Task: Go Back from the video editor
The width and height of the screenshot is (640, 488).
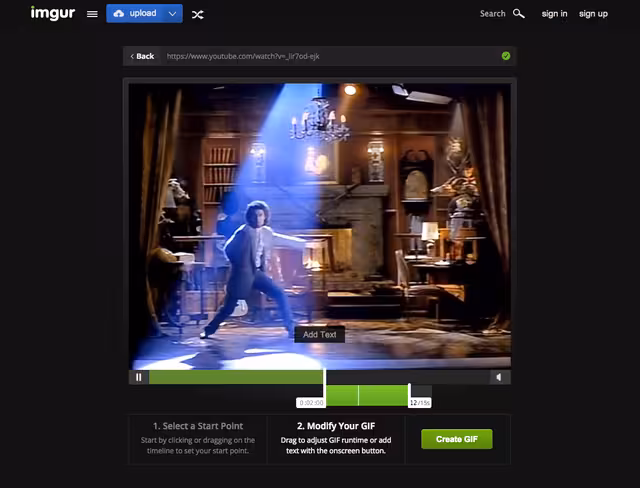Action: point(142,56)
